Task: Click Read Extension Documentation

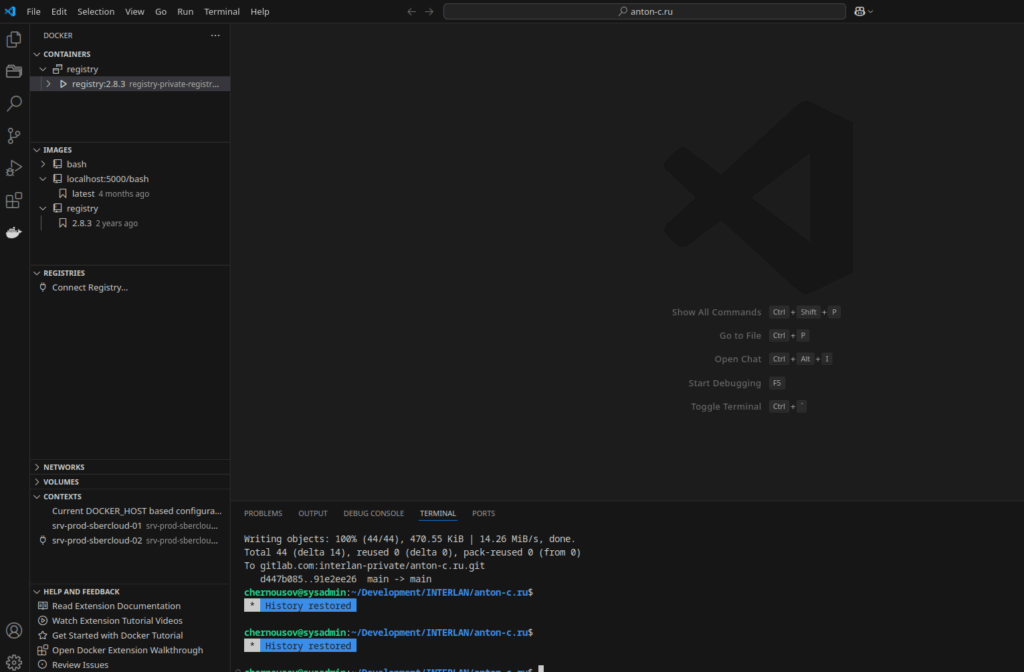Action: (x=116, y=606)
